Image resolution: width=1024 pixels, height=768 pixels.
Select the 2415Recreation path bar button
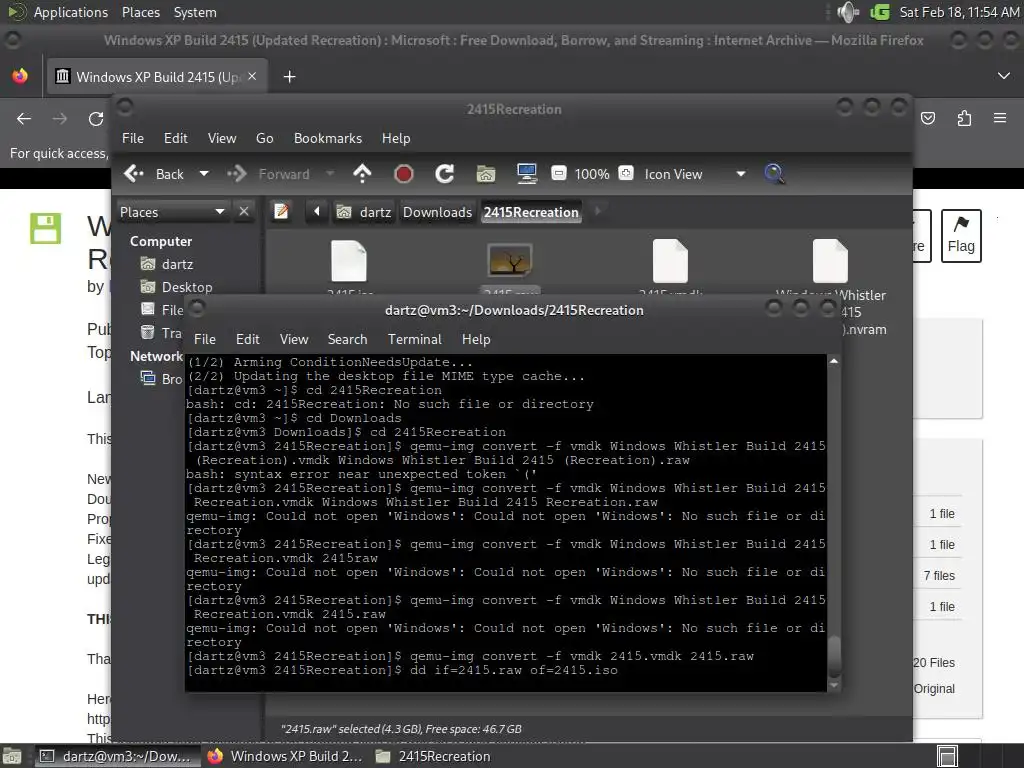coord(531,212)
